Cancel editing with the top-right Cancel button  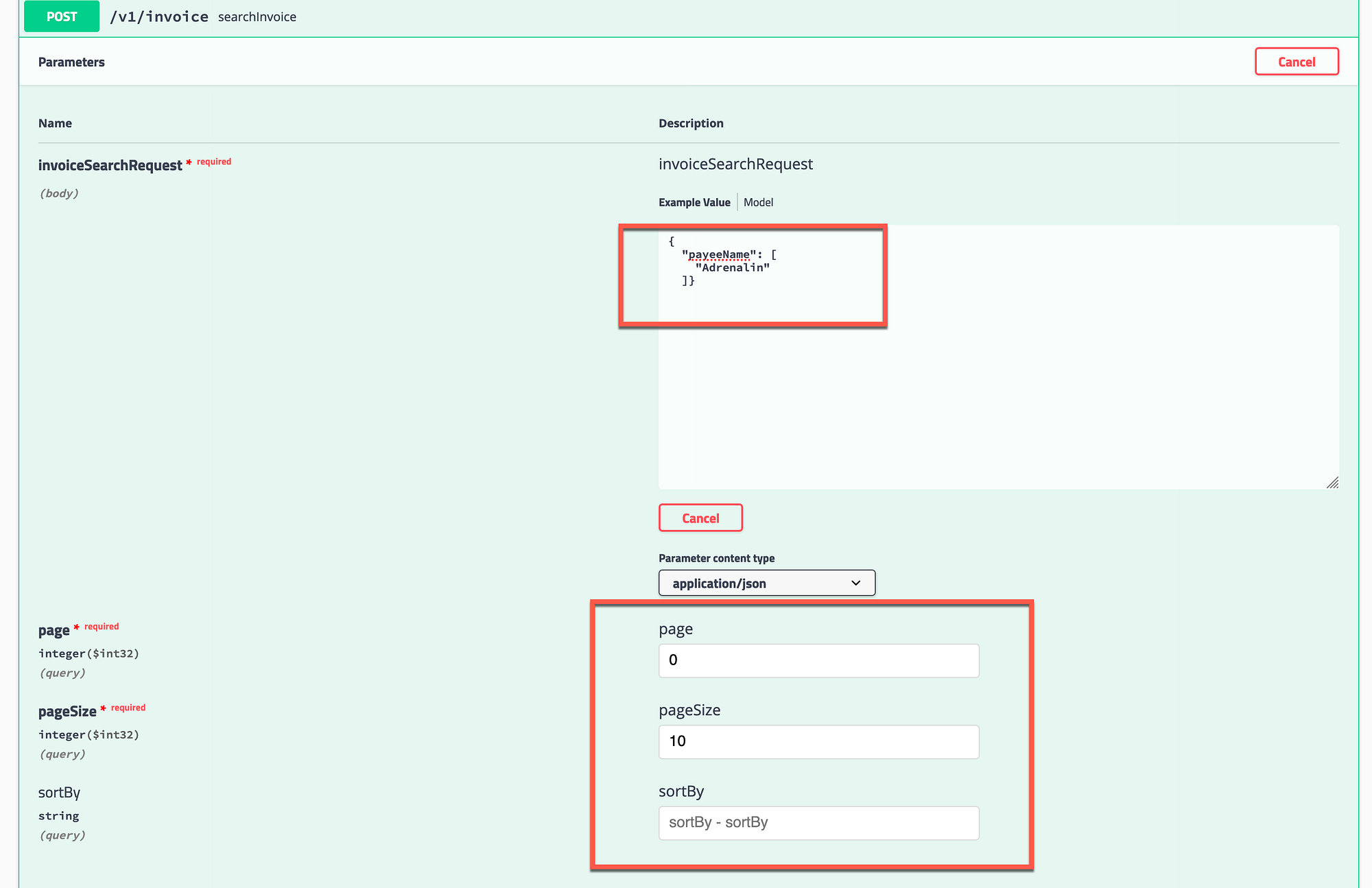pos(1296,61)
